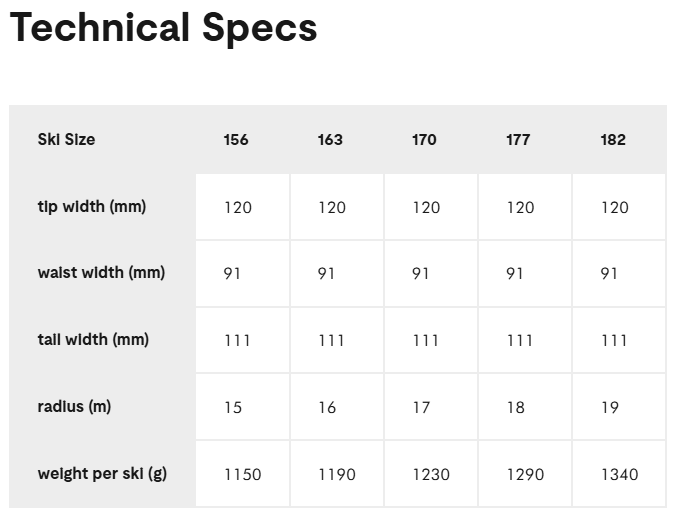Click the radius (m) row label
Image resolution: width=682 pixels, height=523 pixels.
(74, 407)
